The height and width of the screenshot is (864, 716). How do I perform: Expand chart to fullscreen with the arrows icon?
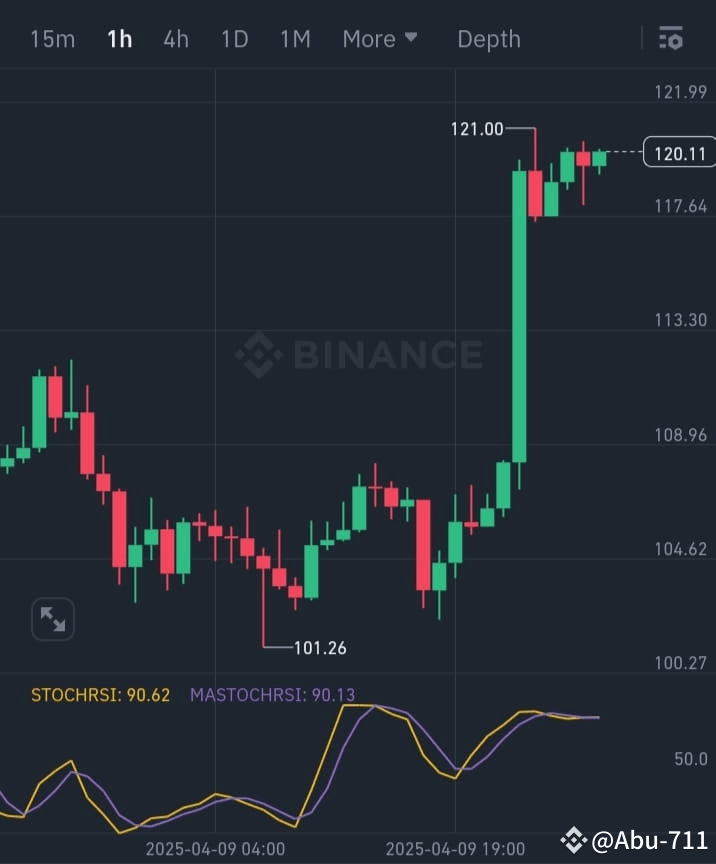53,619
